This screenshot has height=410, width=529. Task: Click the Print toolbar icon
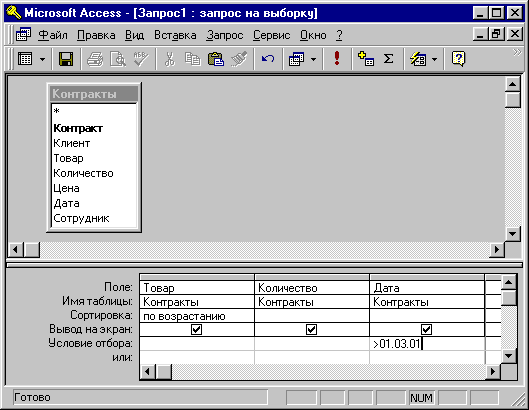(95, 59)
